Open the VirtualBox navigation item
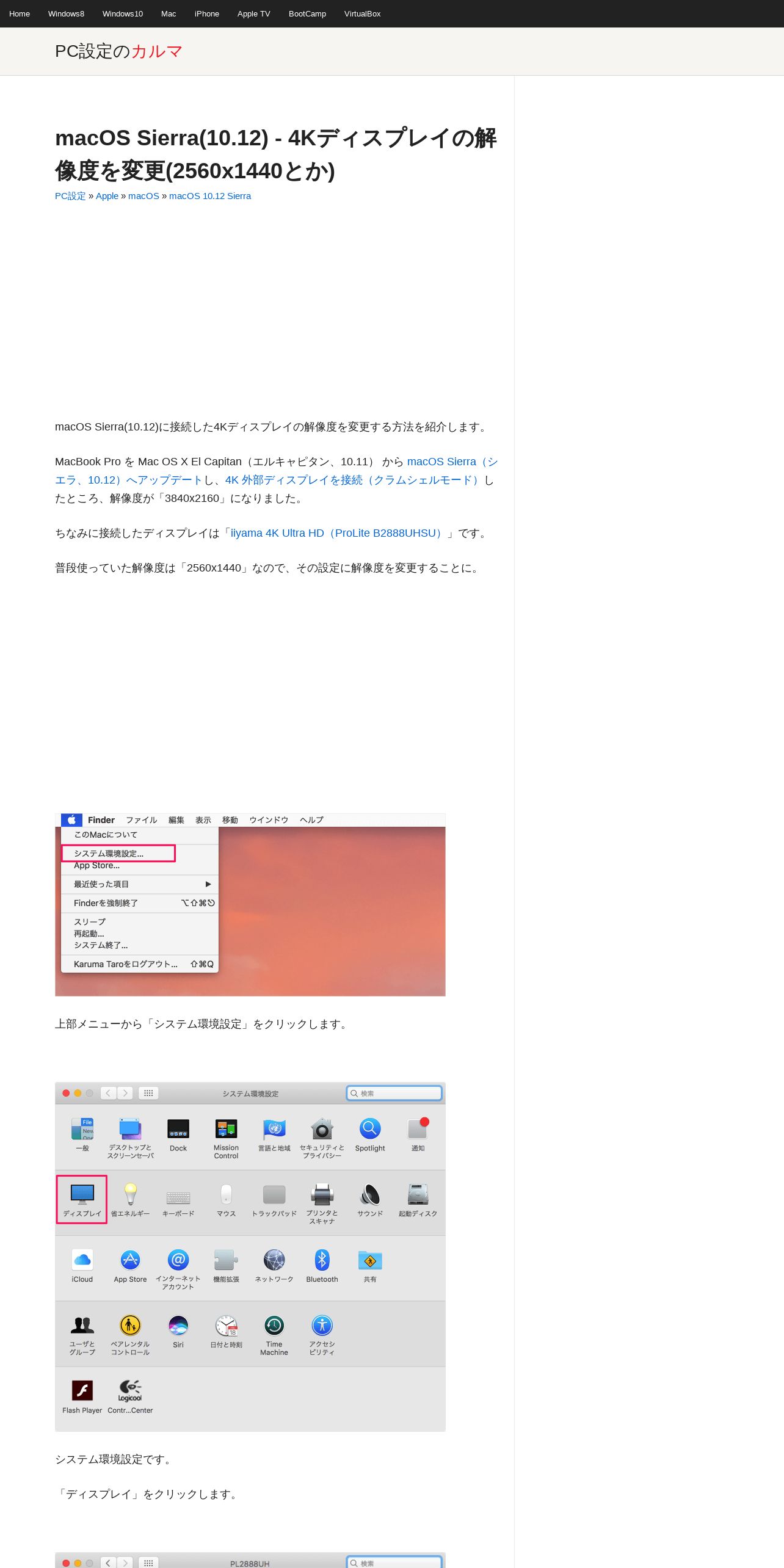Viewport: 784px width, 1568px height. [362, 13]
